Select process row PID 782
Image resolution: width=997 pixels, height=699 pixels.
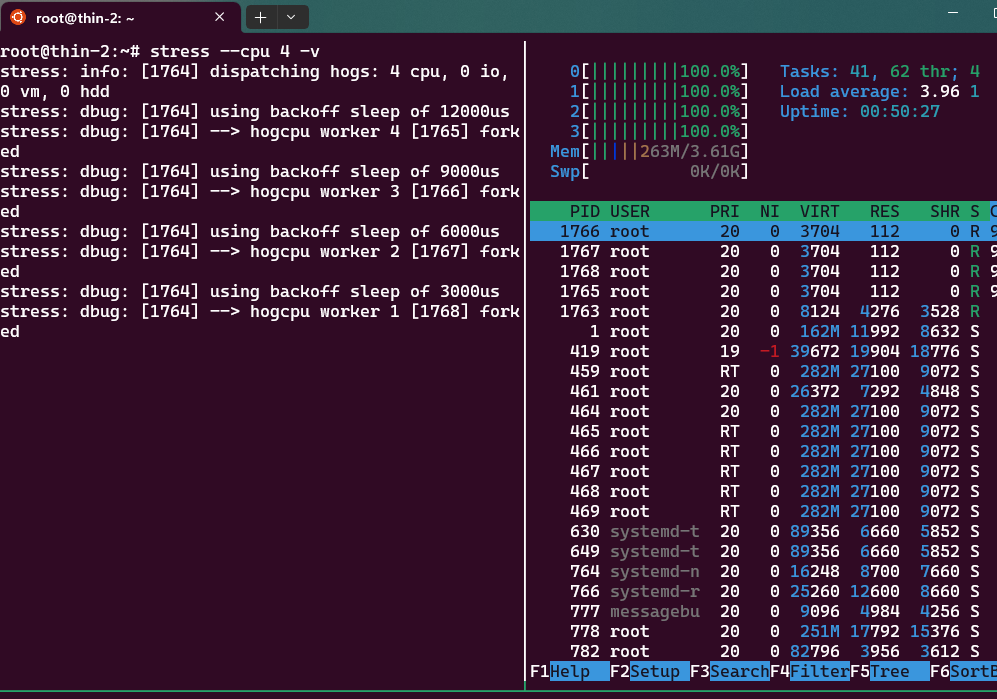pyautogui.click(x=763, y=652)
